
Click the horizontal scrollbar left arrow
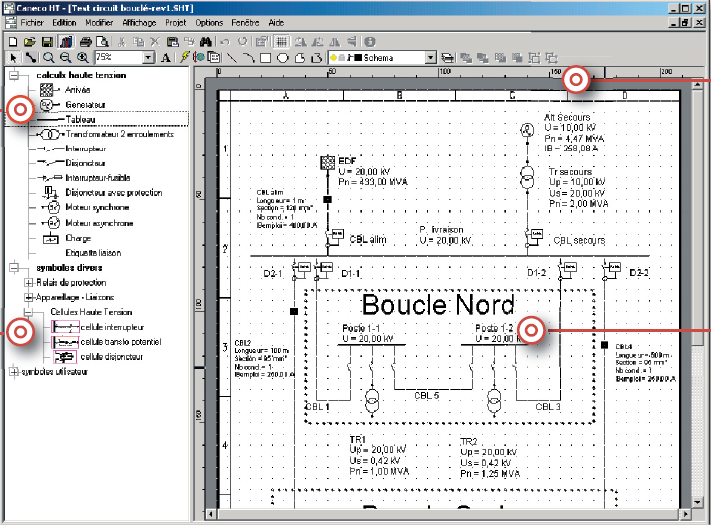click(210, 514)
